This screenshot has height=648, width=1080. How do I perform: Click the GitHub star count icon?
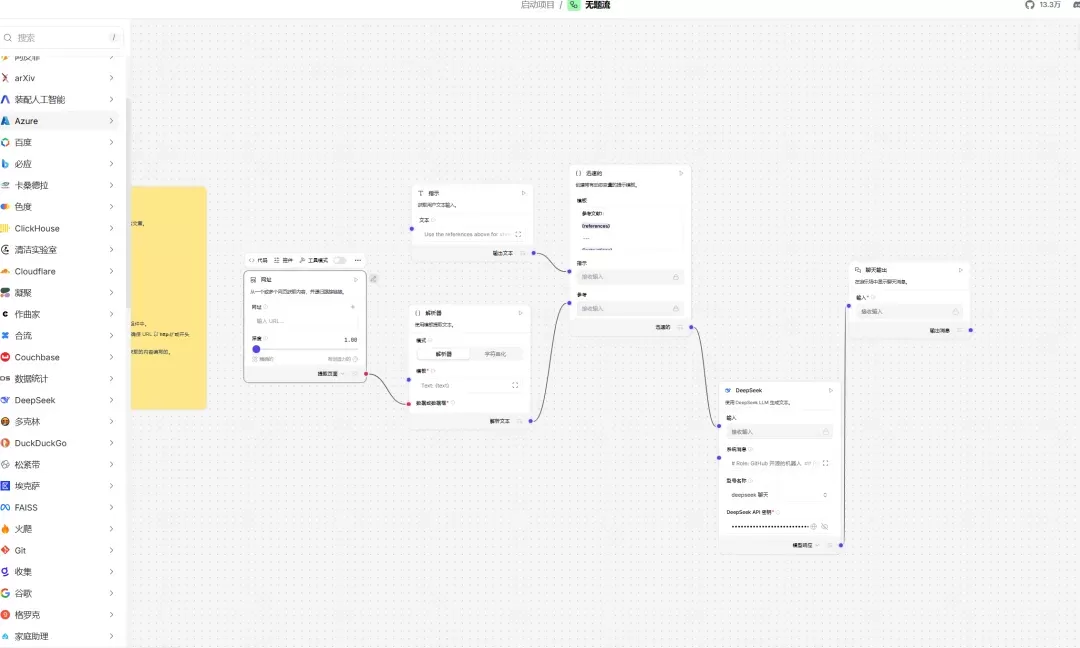coord(1030,5)
